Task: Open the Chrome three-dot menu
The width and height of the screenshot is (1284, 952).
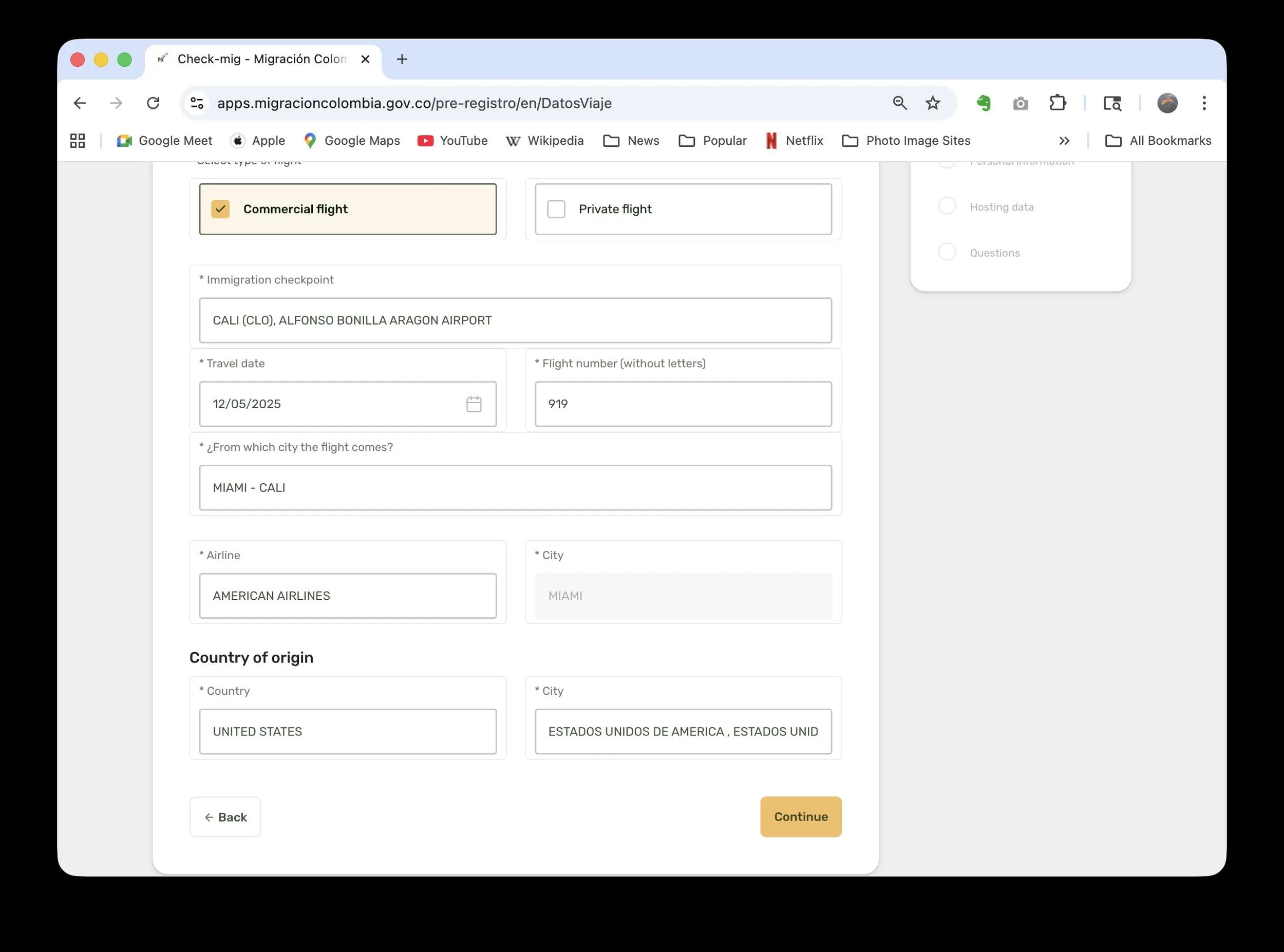Action: pyautogui.click(x=1204, y=103)
